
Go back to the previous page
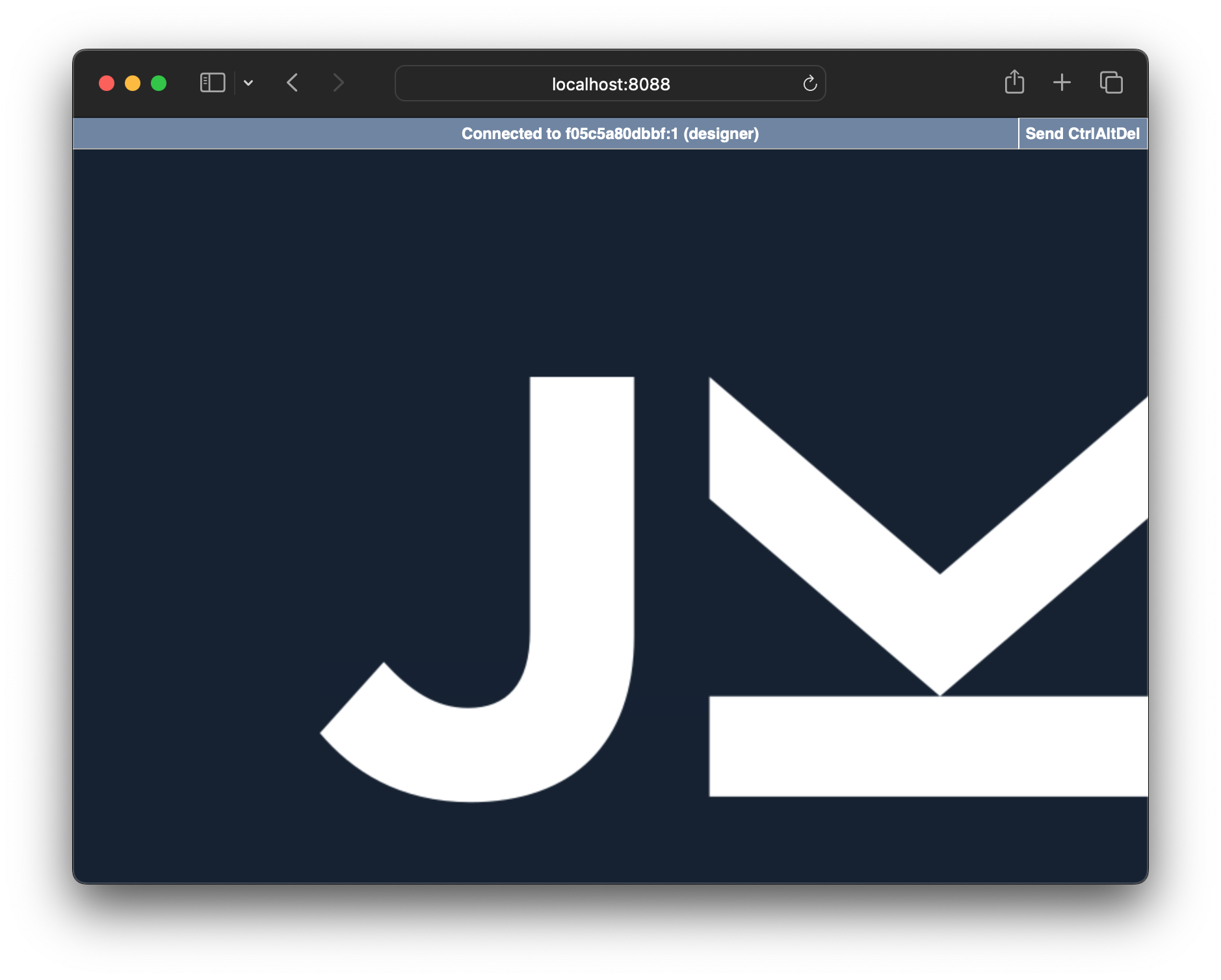point(293,83)
